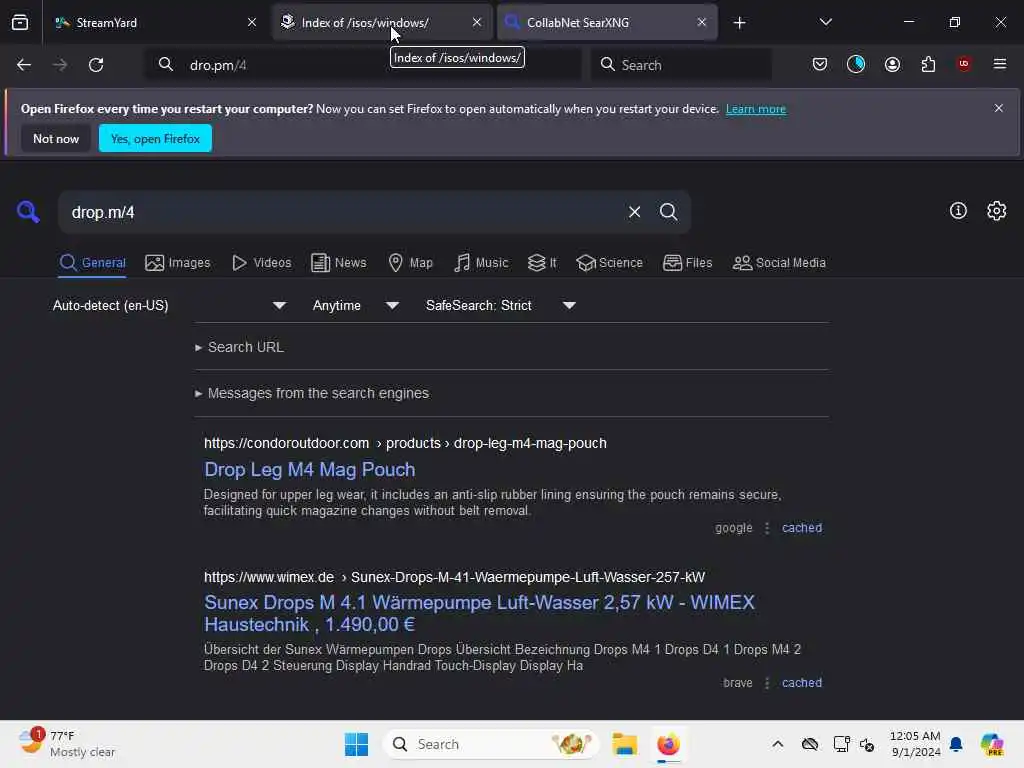Click the www.wimex.de result URL
This screenshot has width=1024, height=768.
[x=455, y=577]
